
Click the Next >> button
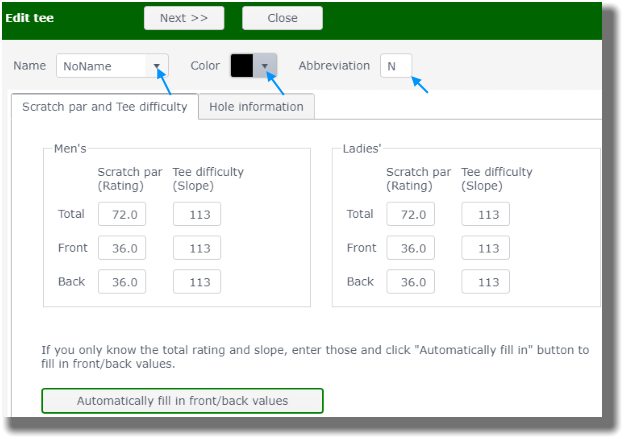point(184,18)
